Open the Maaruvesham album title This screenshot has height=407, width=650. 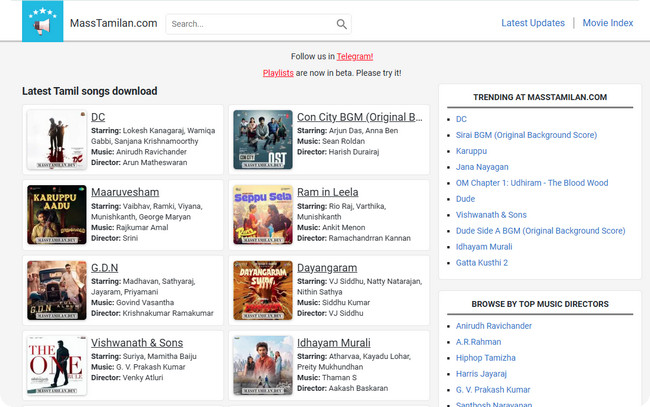click(125, 192)
